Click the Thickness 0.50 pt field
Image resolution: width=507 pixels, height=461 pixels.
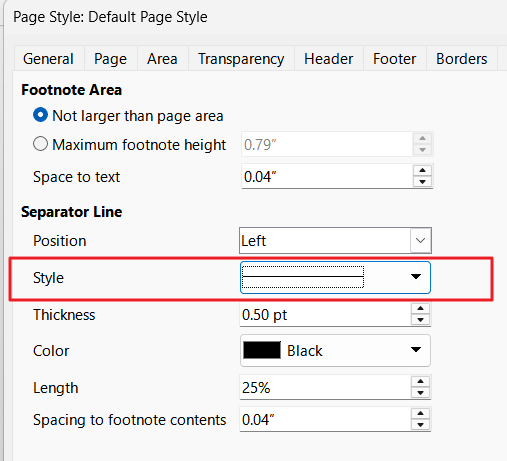pyautogui.click(x=325, y=315)
